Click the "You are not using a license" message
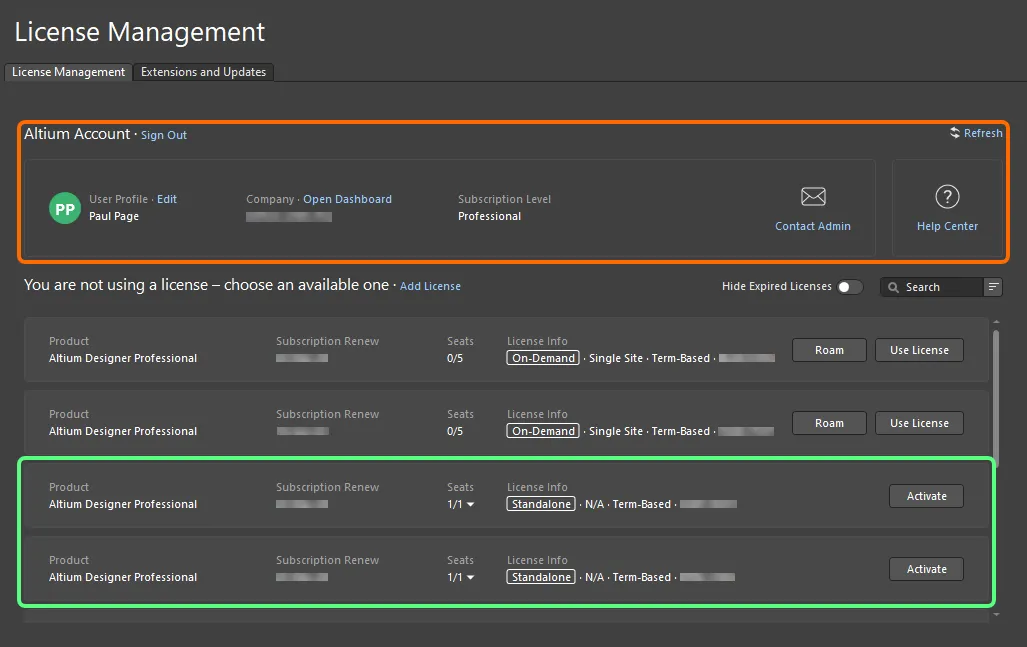Screen dimensions: 1027x647 206,285
